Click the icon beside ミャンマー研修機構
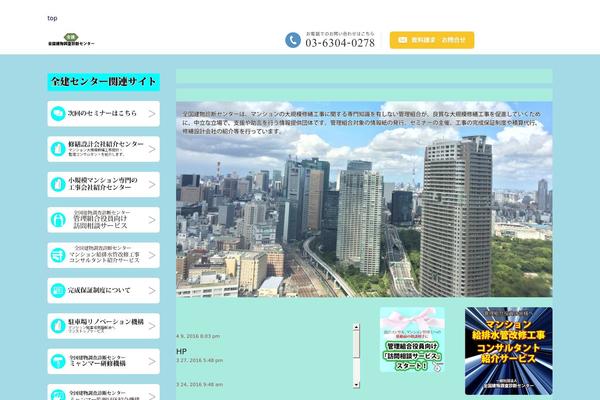Image resolution: width=600 pixels, height=400 pixels. tap(58, 361)
